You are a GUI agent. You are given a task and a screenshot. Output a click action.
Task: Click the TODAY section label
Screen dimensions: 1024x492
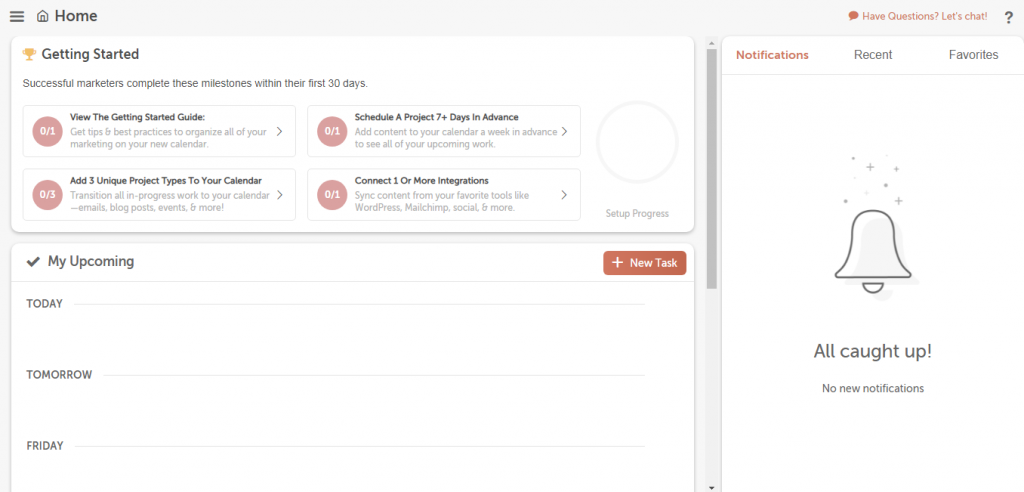coord(44,304)
